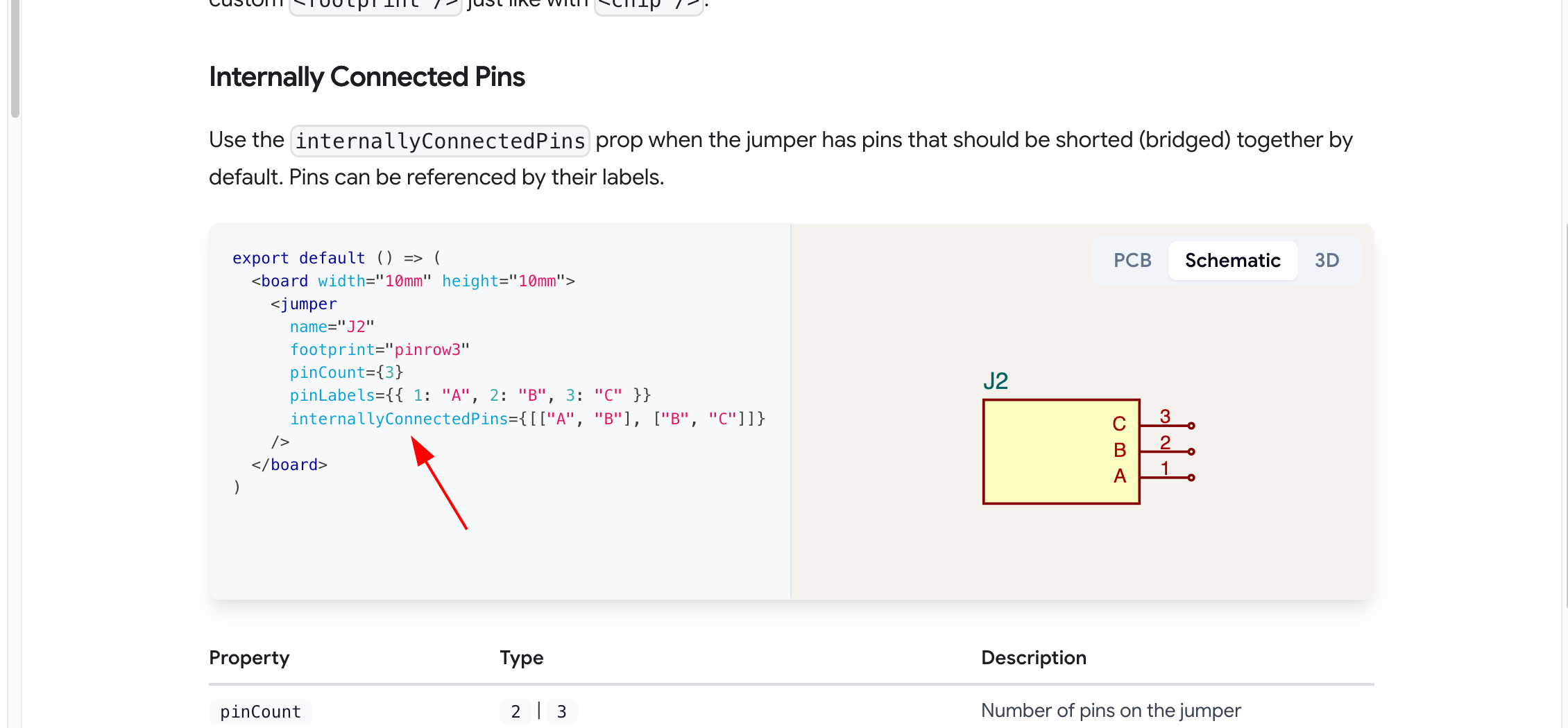The image size is (1568, 728).
Task: Open the 3D view tab
Action: click(x=1327, y=261)
